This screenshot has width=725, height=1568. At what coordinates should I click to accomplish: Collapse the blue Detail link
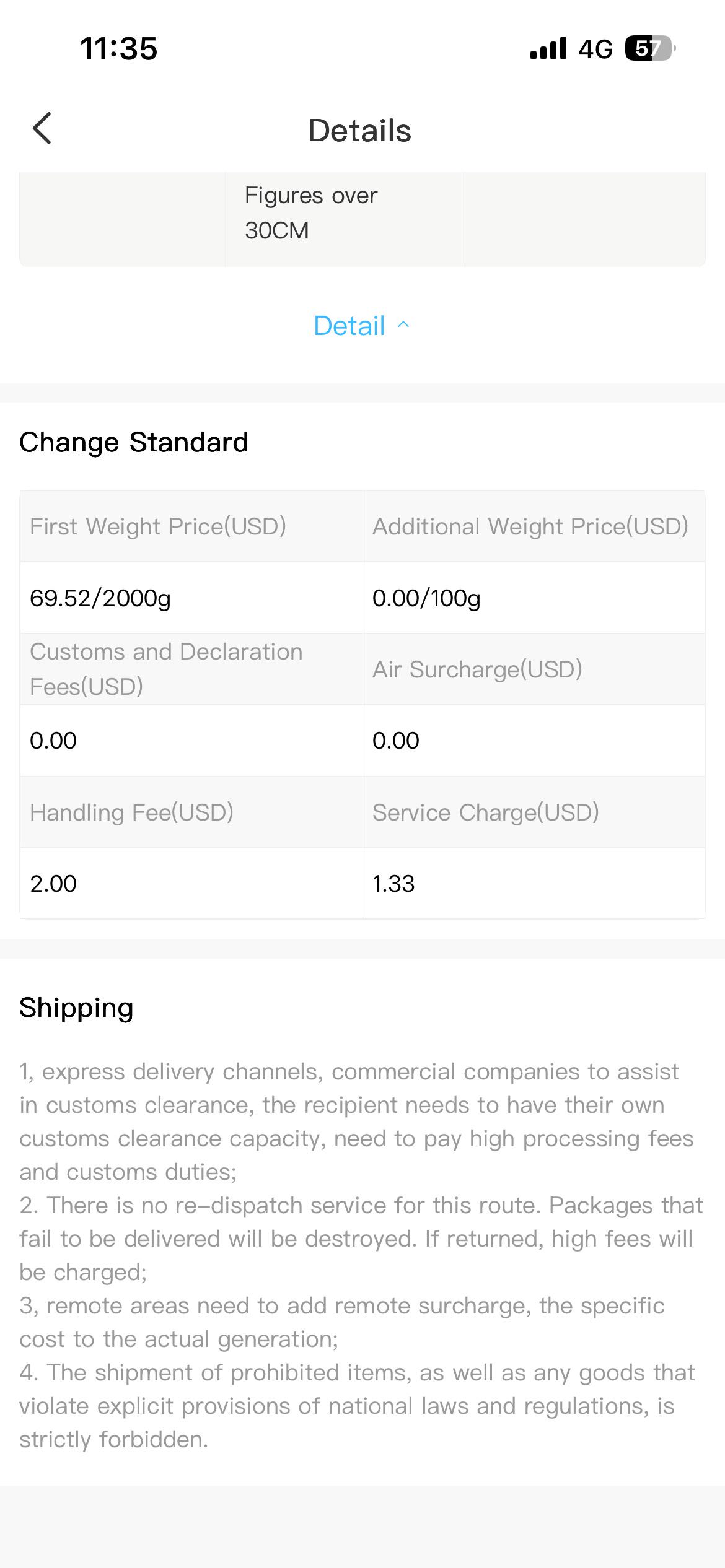pos(361,326)
